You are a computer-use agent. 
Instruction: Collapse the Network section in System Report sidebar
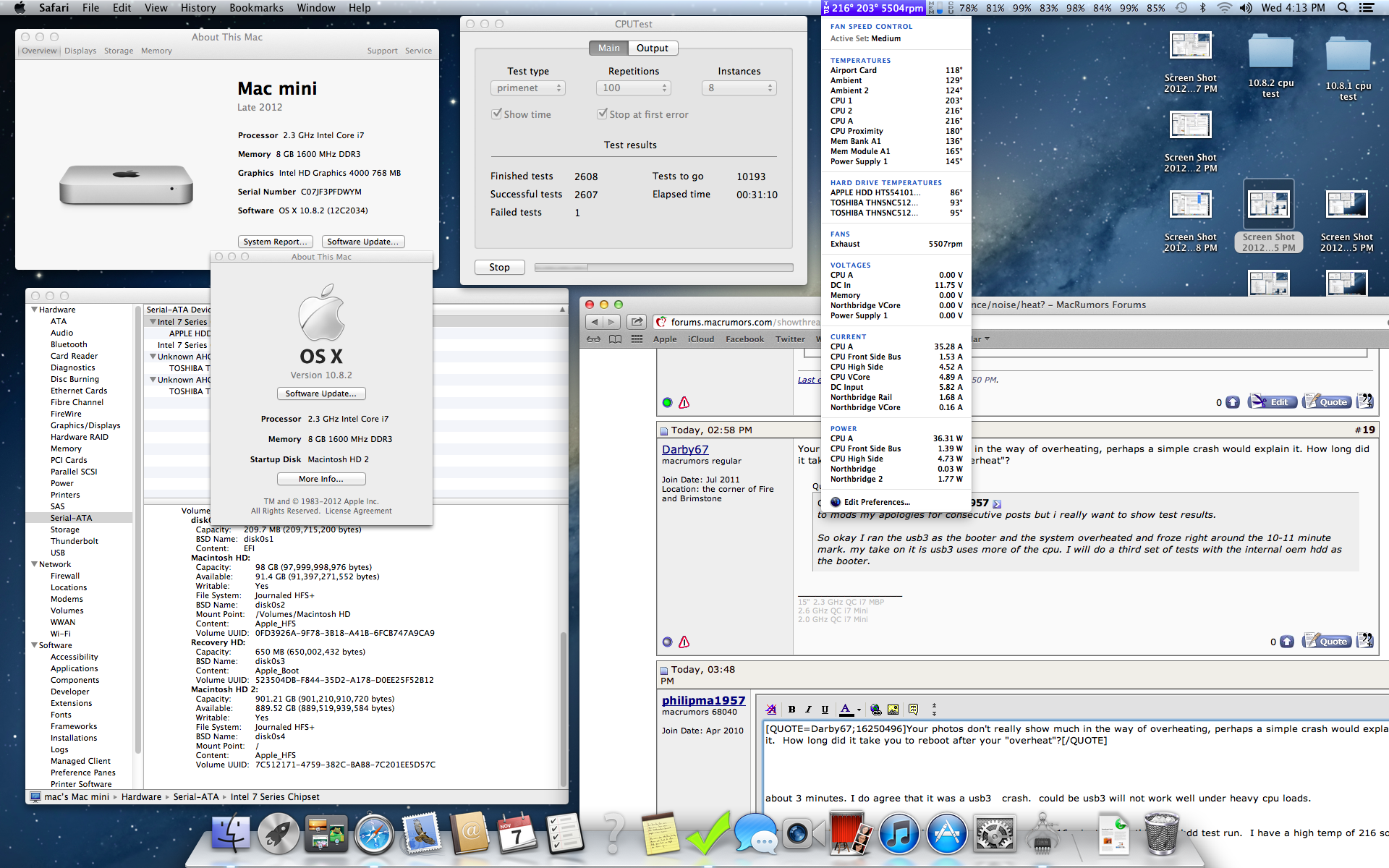(x=34, y=564)
